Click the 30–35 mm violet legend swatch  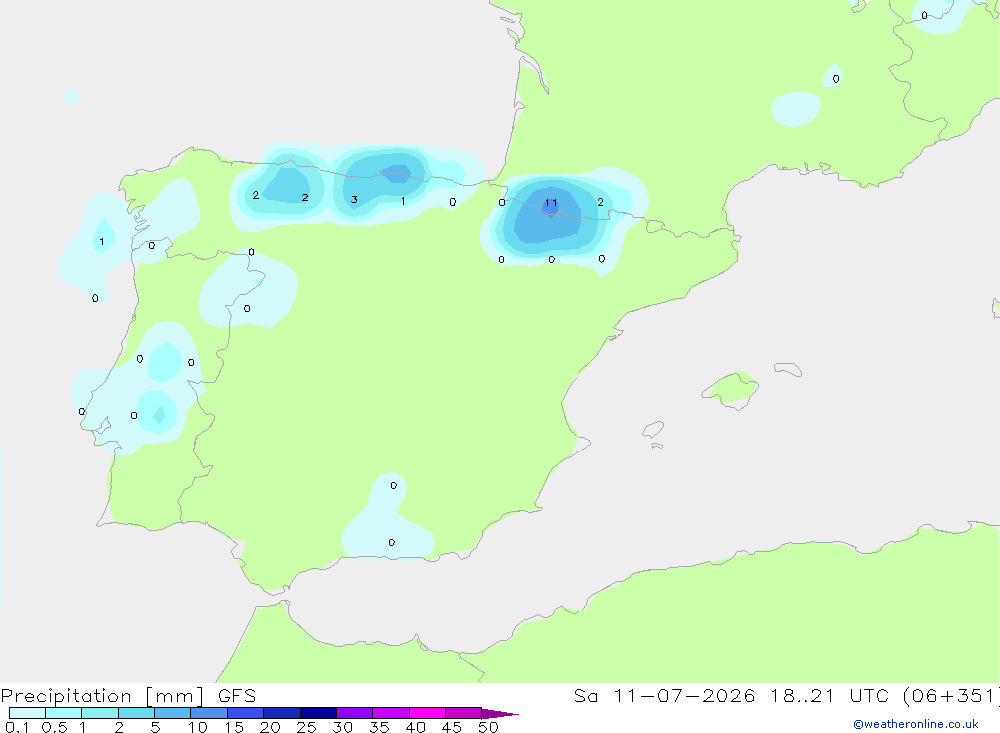click(355, 713)
